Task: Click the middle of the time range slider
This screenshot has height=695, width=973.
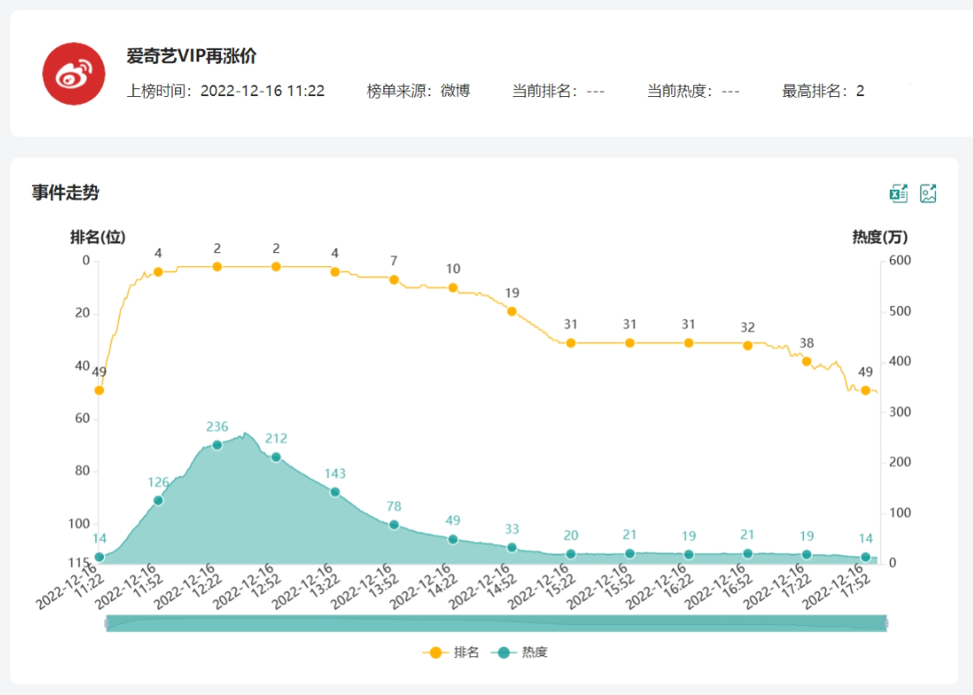Action: pos(496,623)
